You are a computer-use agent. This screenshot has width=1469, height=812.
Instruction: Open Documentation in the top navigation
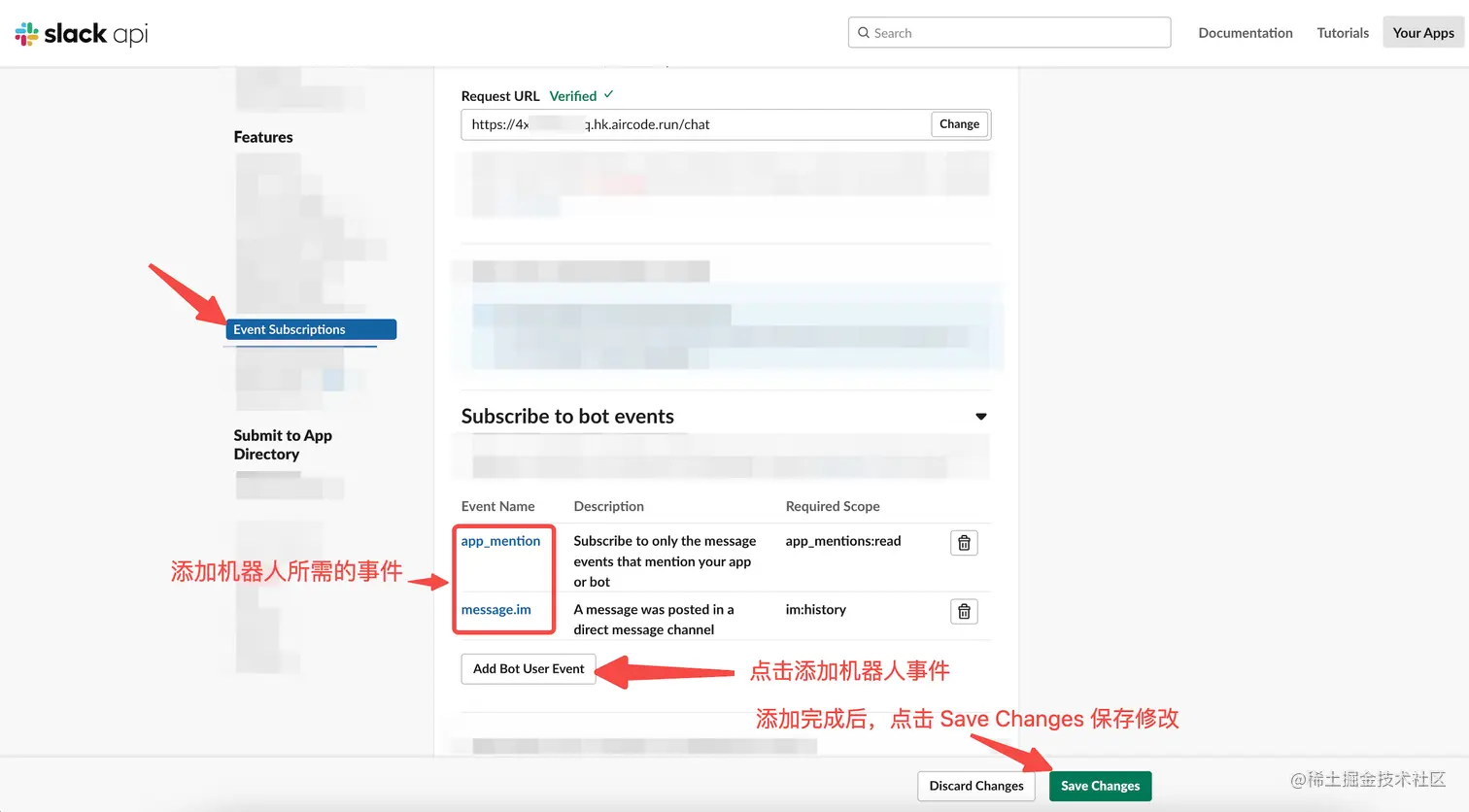pos(1246,33)
